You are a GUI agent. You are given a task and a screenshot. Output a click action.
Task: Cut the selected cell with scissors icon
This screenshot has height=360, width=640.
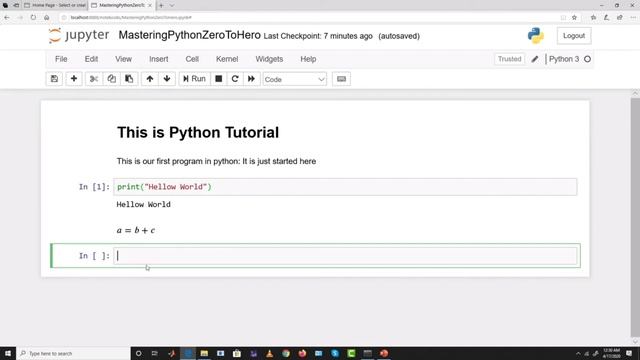[93, 79]
